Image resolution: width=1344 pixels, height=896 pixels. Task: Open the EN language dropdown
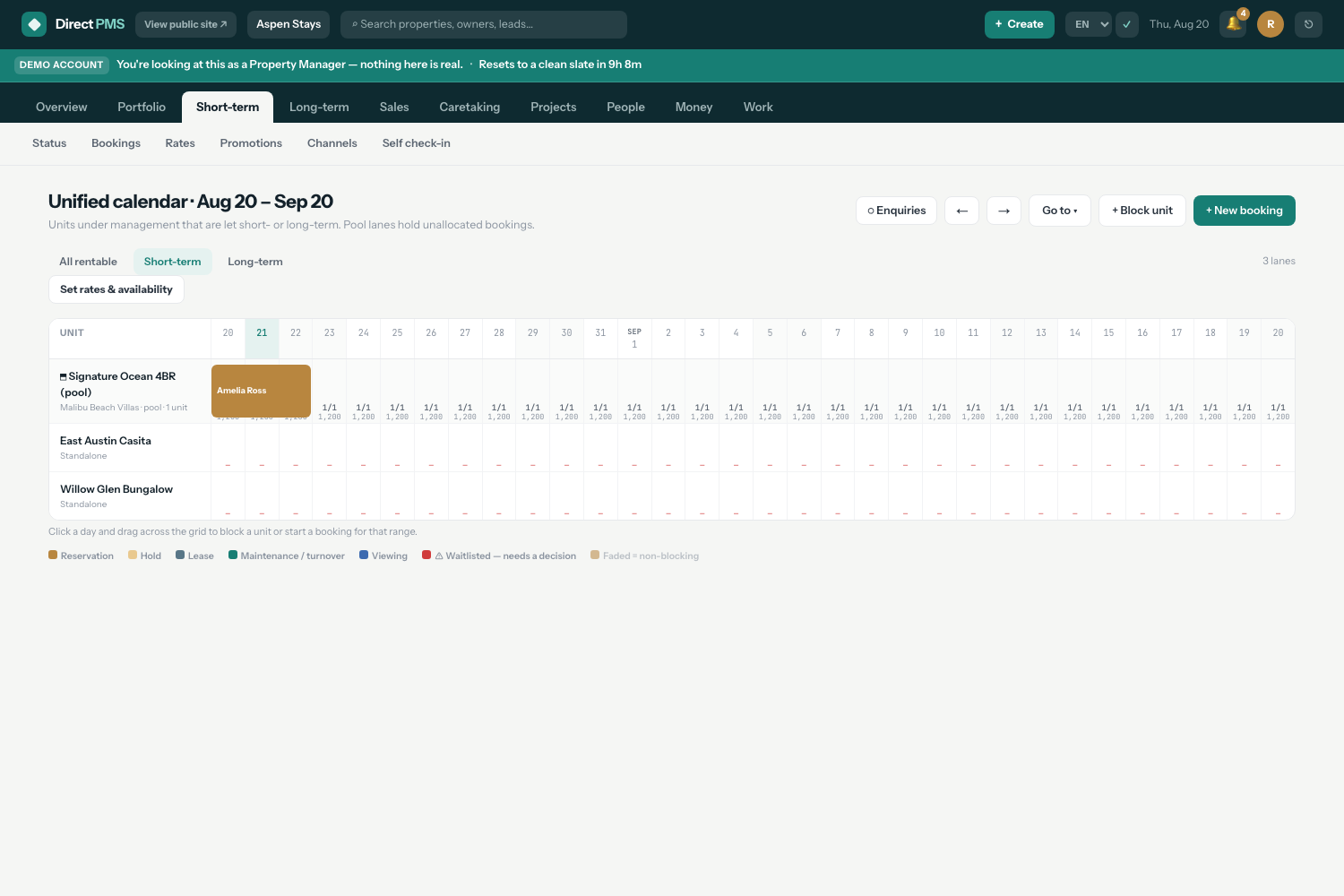point(1089,24)
